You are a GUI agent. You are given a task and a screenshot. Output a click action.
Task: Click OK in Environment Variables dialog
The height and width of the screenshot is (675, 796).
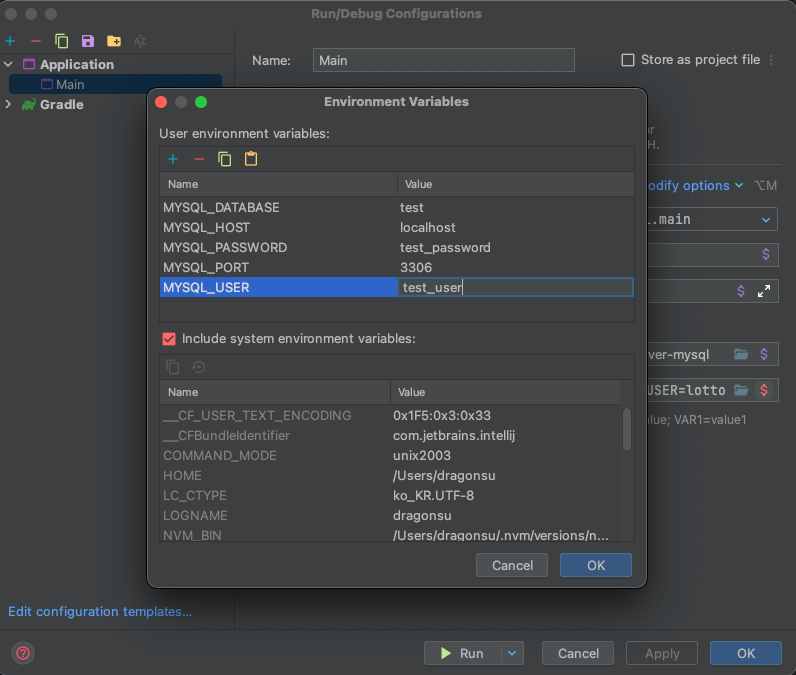tap(596, 565)
